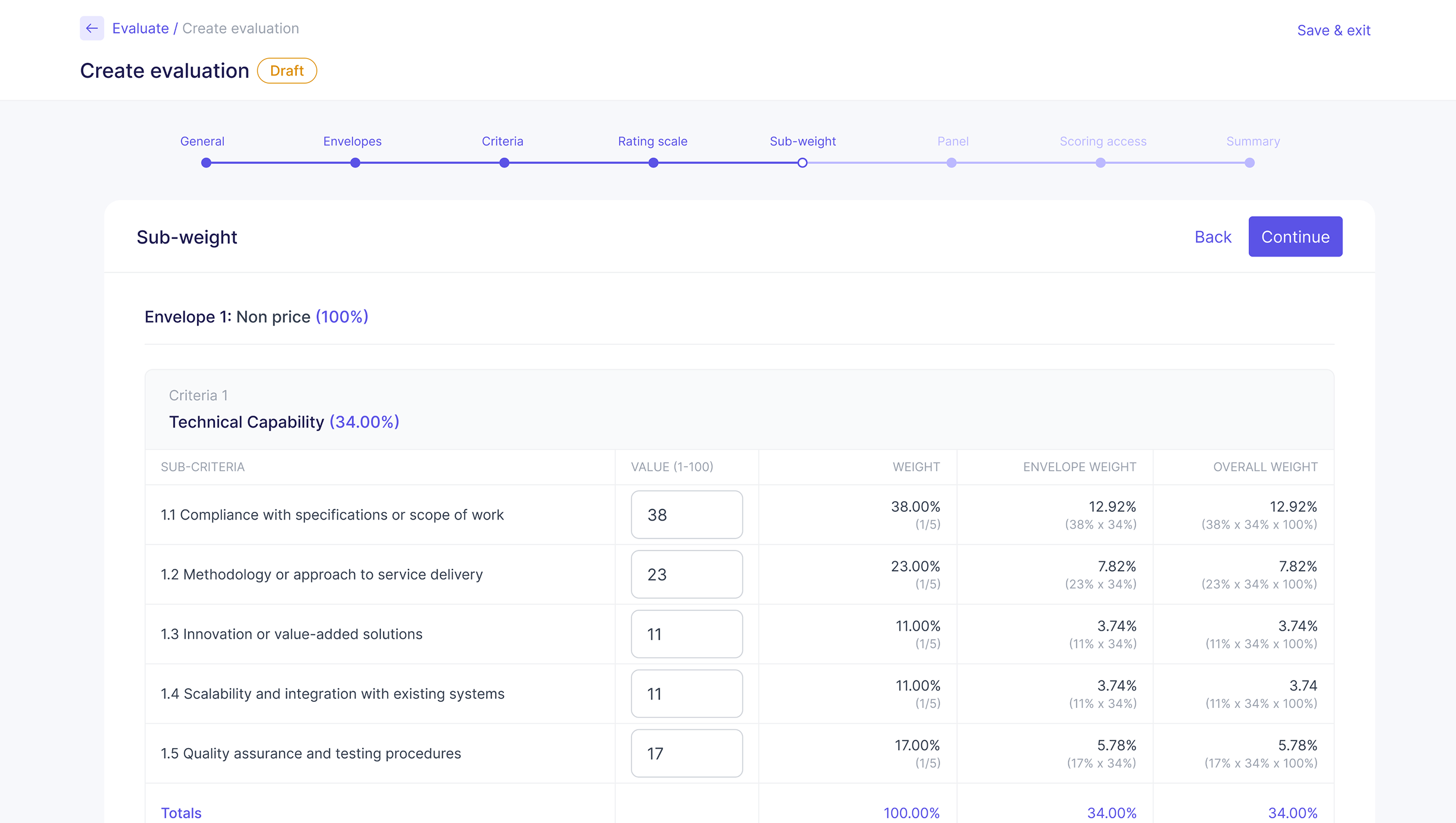Click the back arrow icon
Screen dimensions: 1456x823
click(91, 28)
